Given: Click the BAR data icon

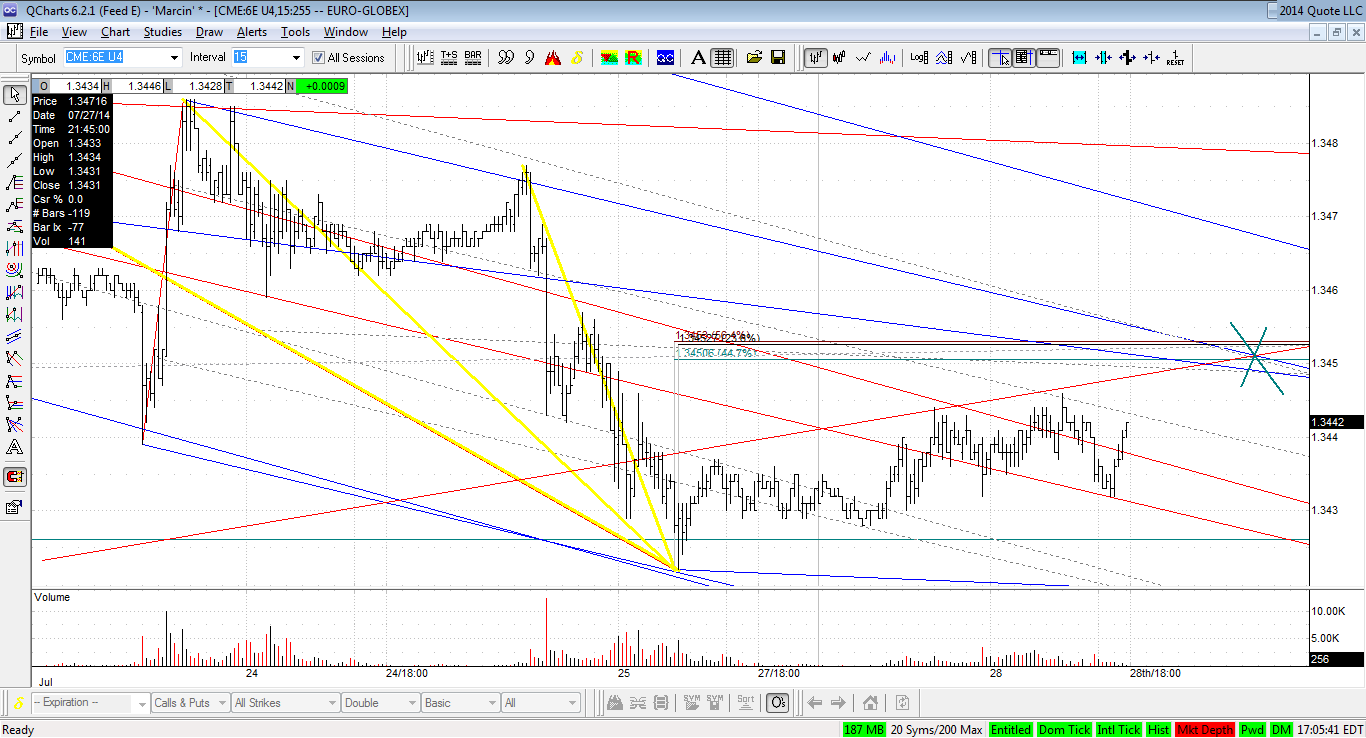Looking at the screenshot, I should (473, 57).
